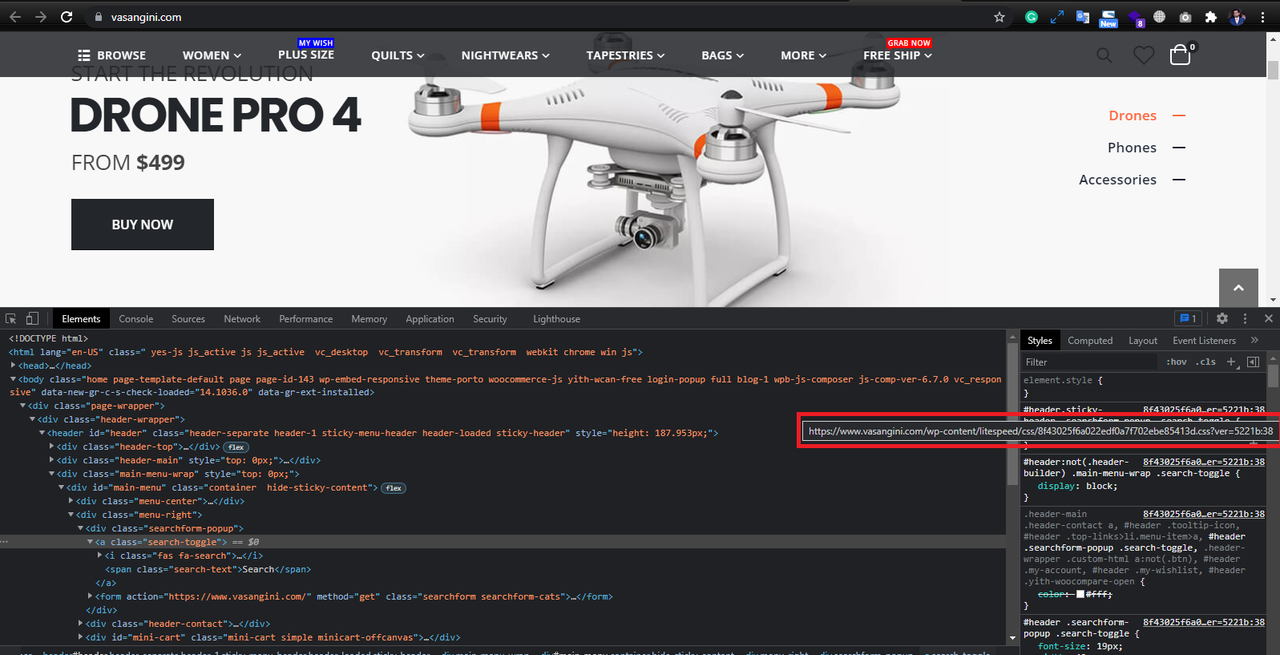Open the Chrome profile avatar
1280x655 pixels.
click(x=1237, y=17)
